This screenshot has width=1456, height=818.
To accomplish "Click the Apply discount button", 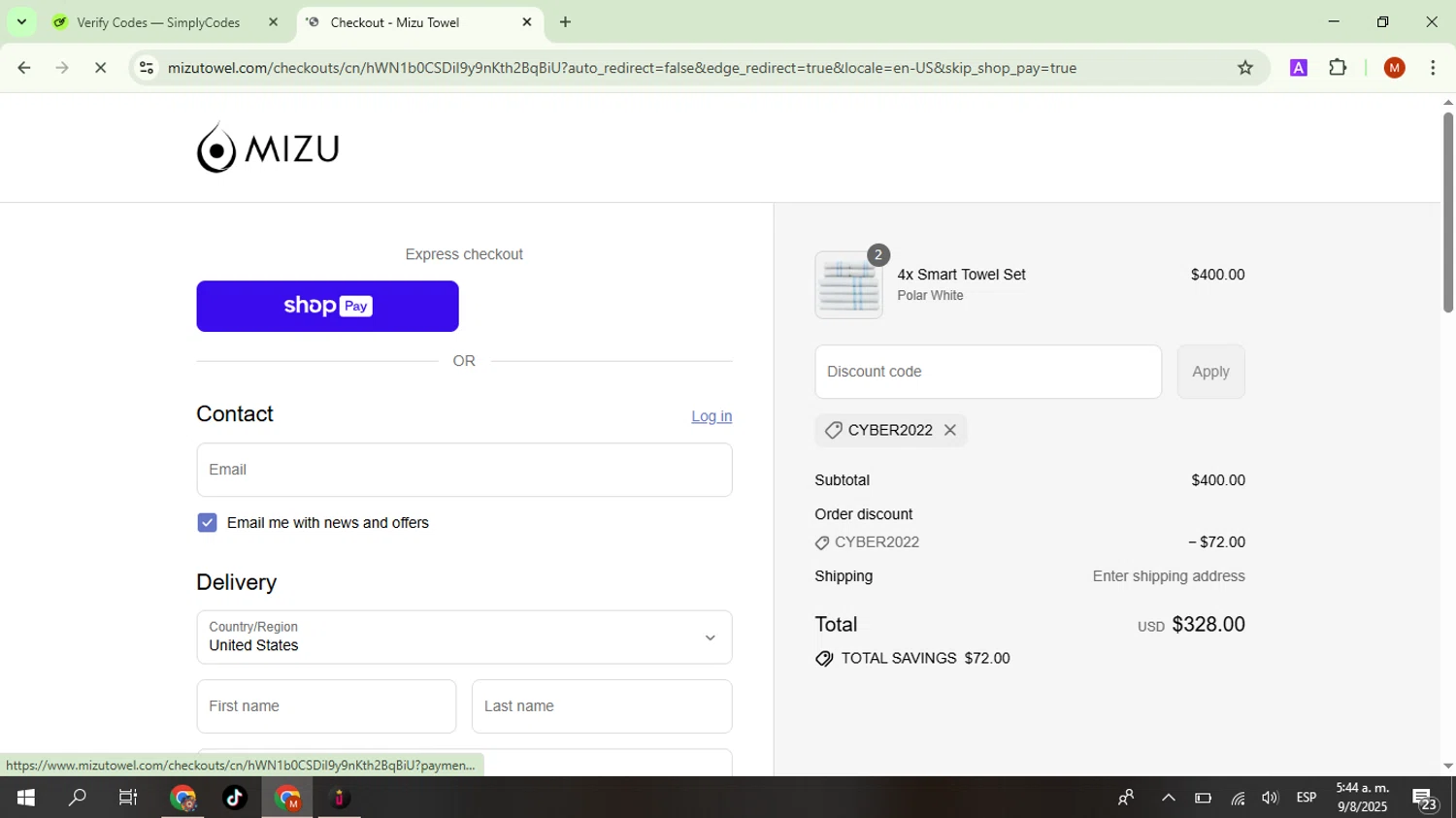I will coord(1210,372).
